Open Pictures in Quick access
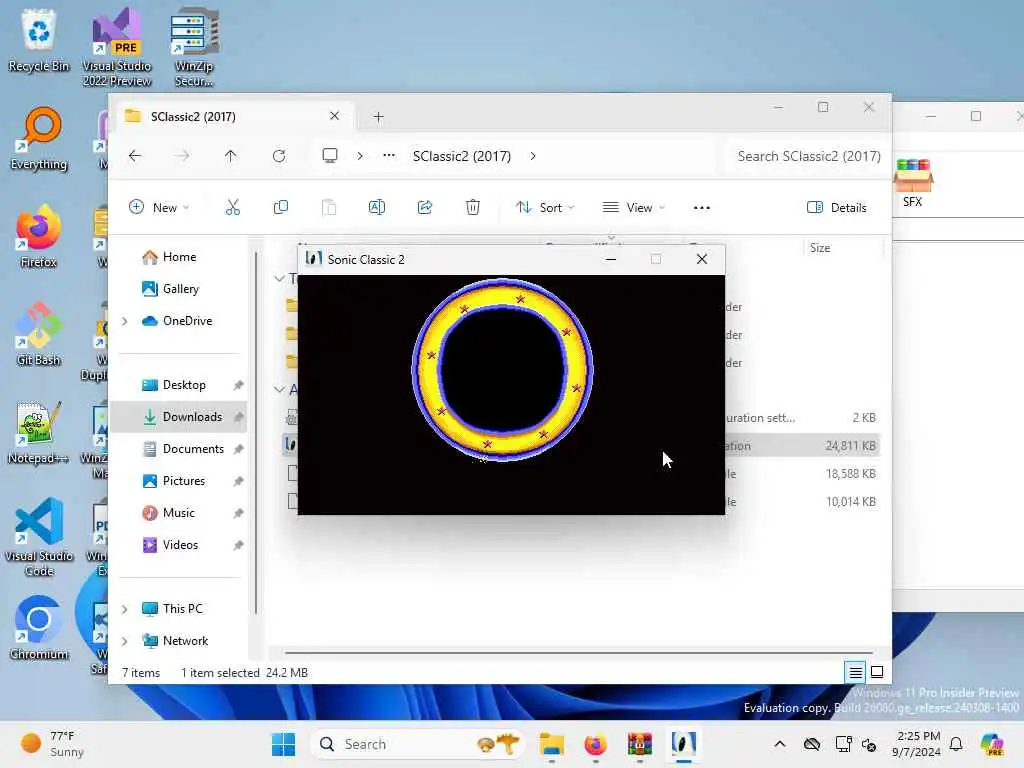Image resolution: width=1024 pixels, height=768 pixels. pos(181,481)
